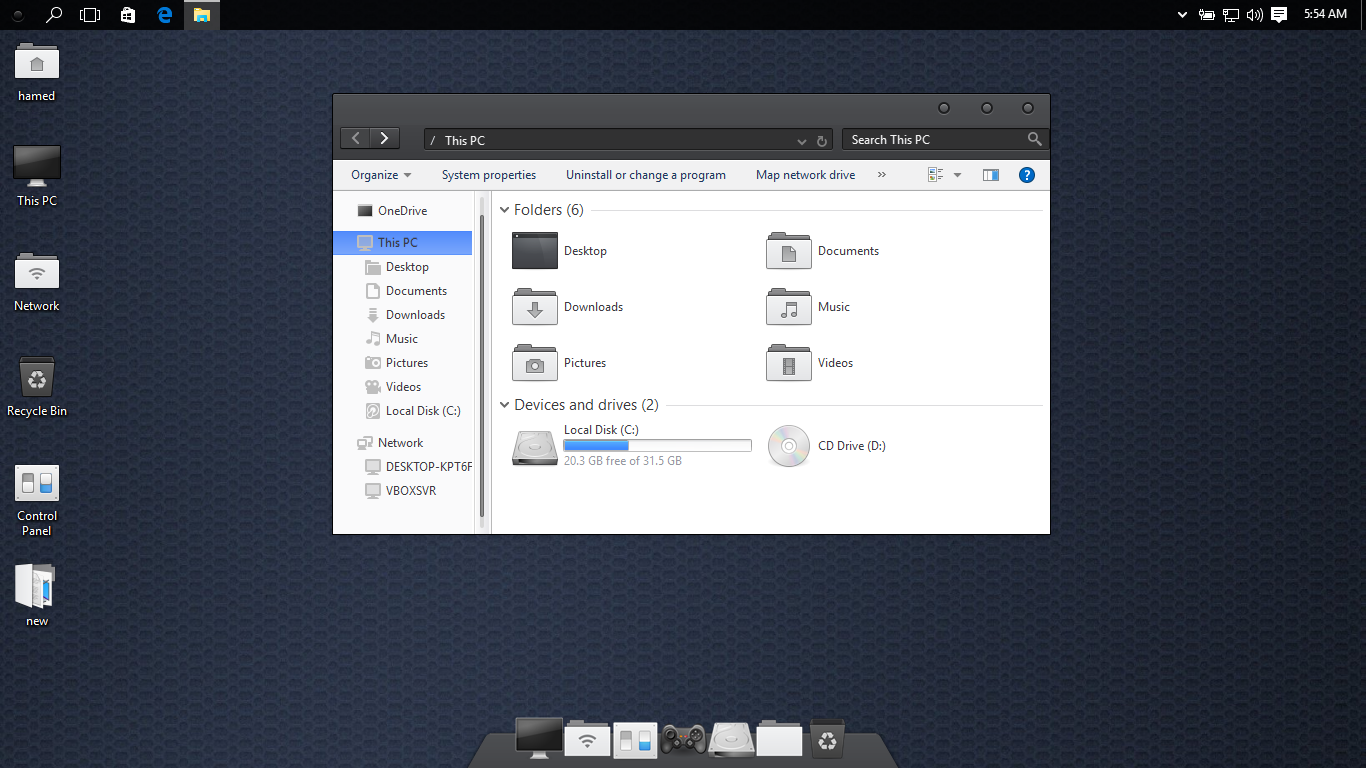Viewport: 1366px width, 768px height.
Task: Select the CD Drive (D:) icon
Action: (788, 446)
